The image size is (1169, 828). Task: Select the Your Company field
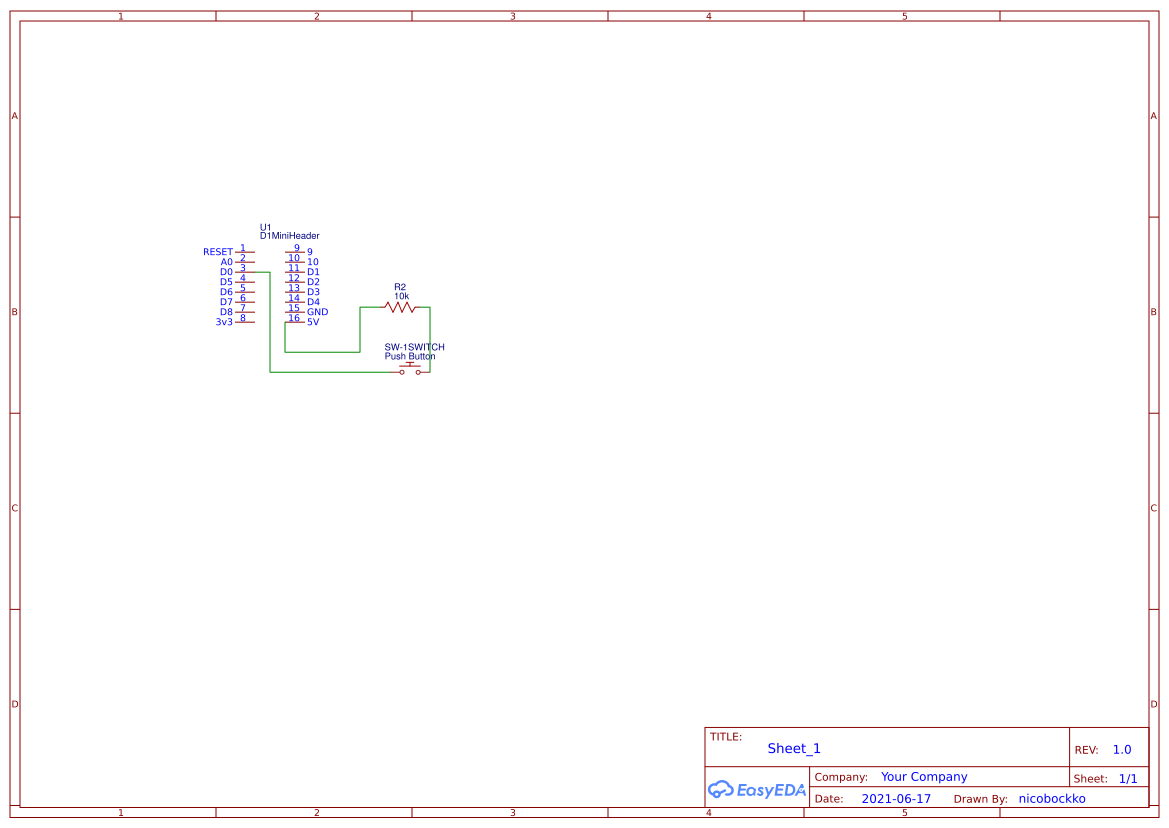(x=923, y=777)
